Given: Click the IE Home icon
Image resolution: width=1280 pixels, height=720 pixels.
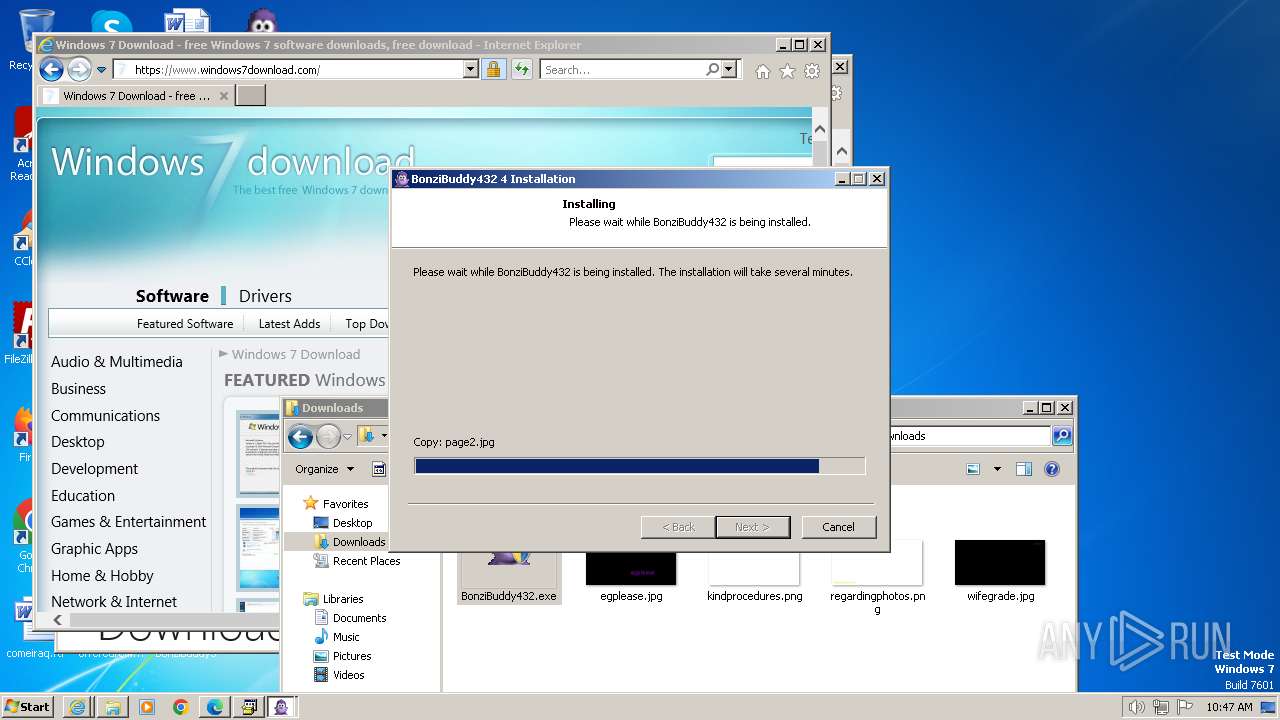Looking at the screenshot, I should coord(763,71).
